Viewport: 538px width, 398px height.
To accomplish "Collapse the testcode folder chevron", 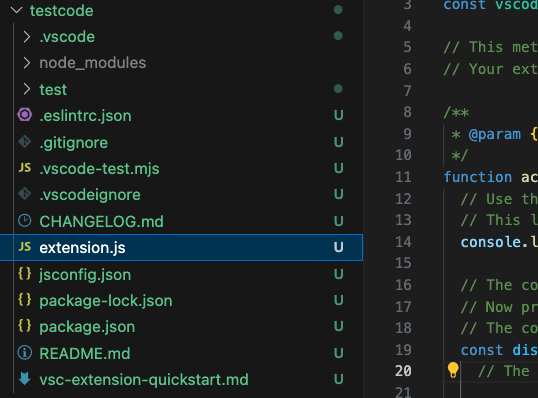I will [16, 11].
